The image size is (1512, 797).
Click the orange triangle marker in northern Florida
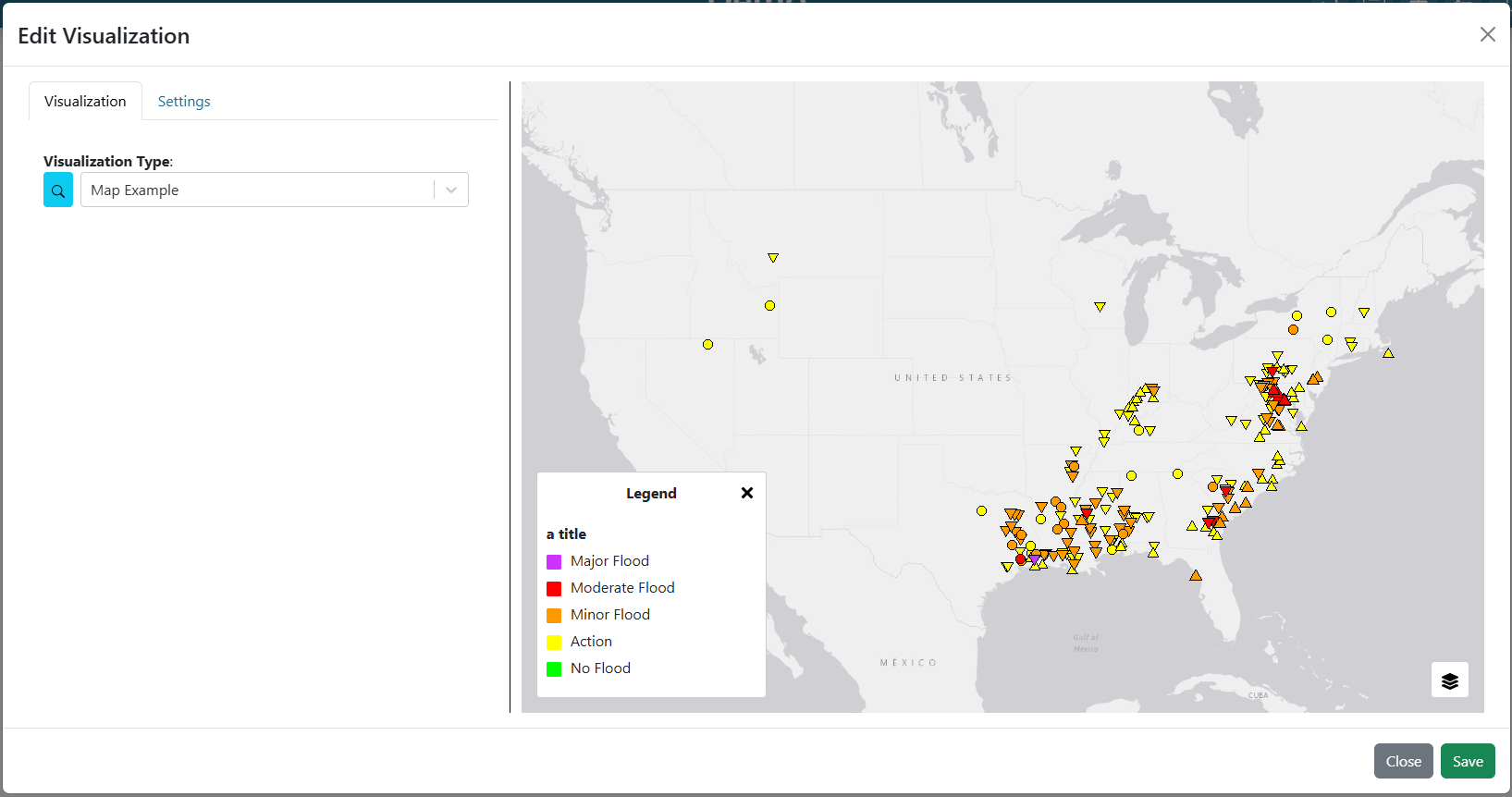1196,575
